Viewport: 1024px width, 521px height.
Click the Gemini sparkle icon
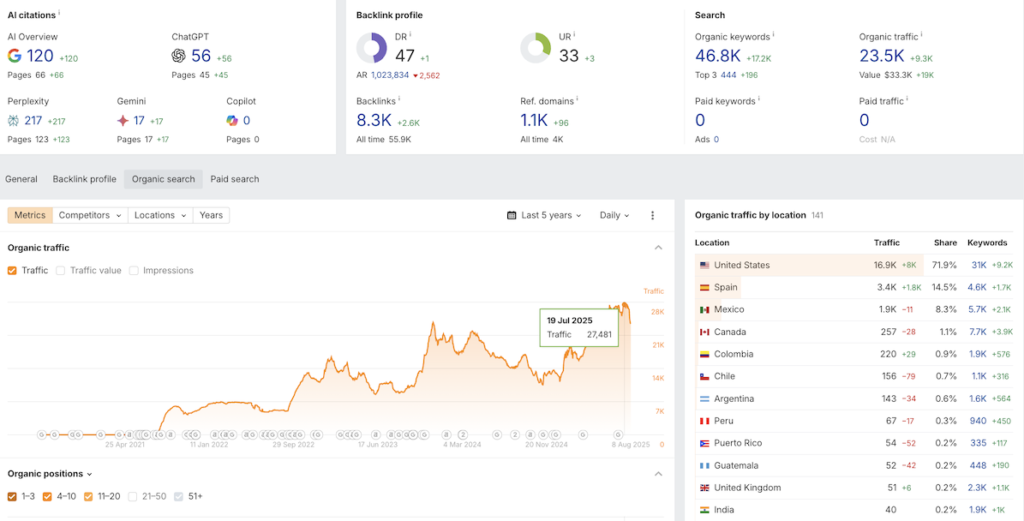click(x=123, y=121)
